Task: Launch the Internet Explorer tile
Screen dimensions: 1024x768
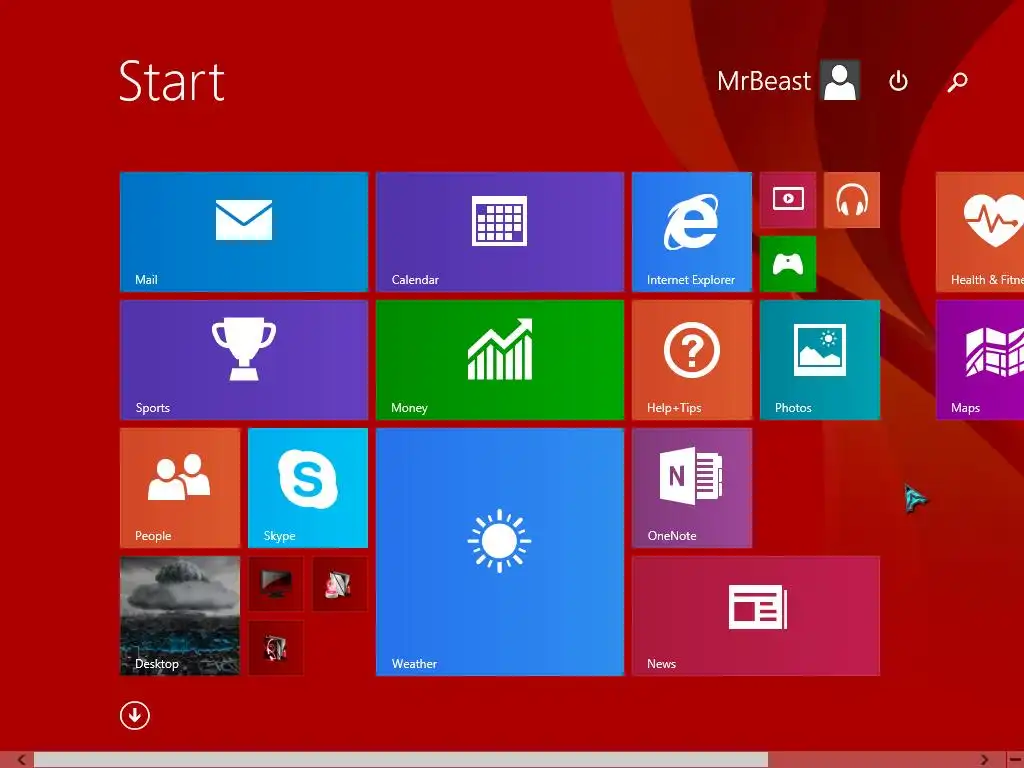Action: coord(692,232)
